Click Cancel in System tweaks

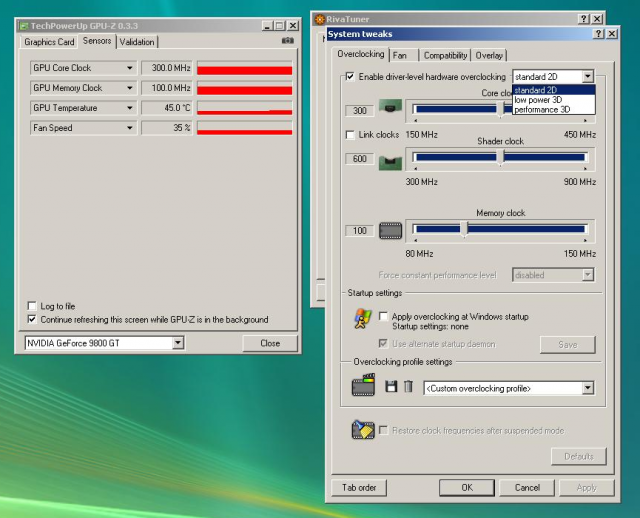coord(527,487)
